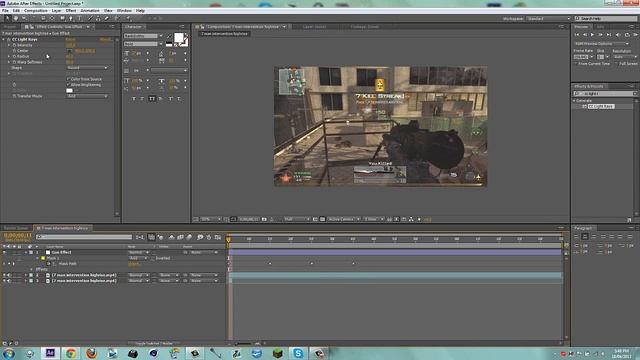Screen dimensions: 640x360
Task: Switch to the Project tab
Action: point(9,27)
